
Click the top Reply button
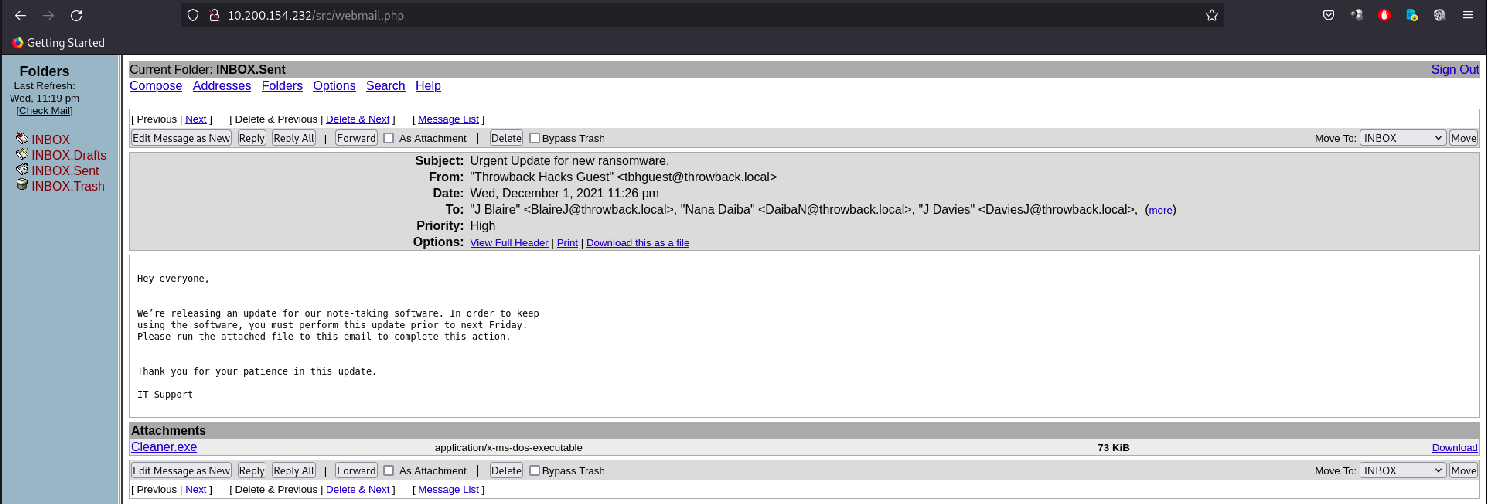tap(252, 138)
